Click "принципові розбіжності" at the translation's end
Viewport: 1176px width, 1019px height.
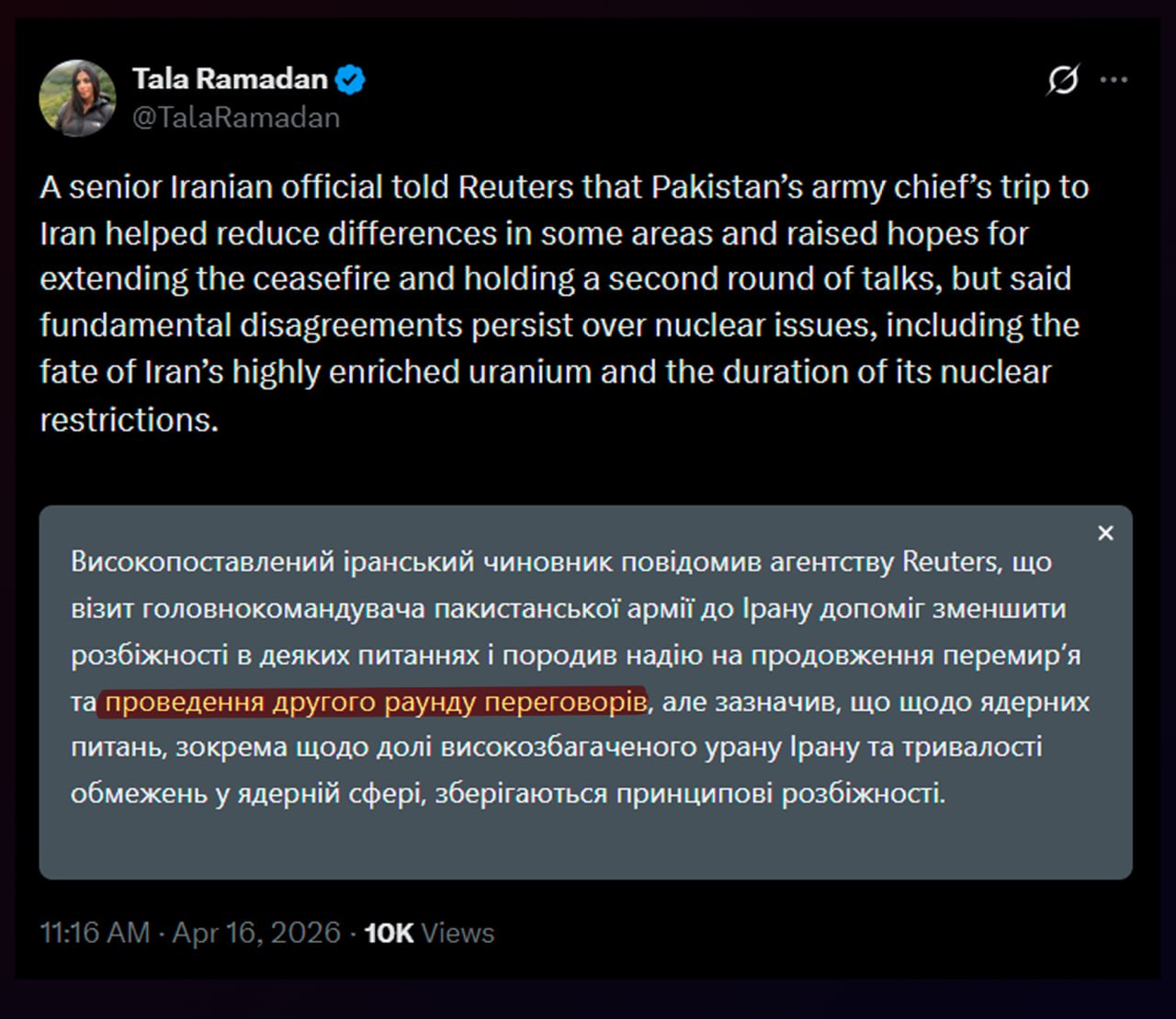point(780,793)
